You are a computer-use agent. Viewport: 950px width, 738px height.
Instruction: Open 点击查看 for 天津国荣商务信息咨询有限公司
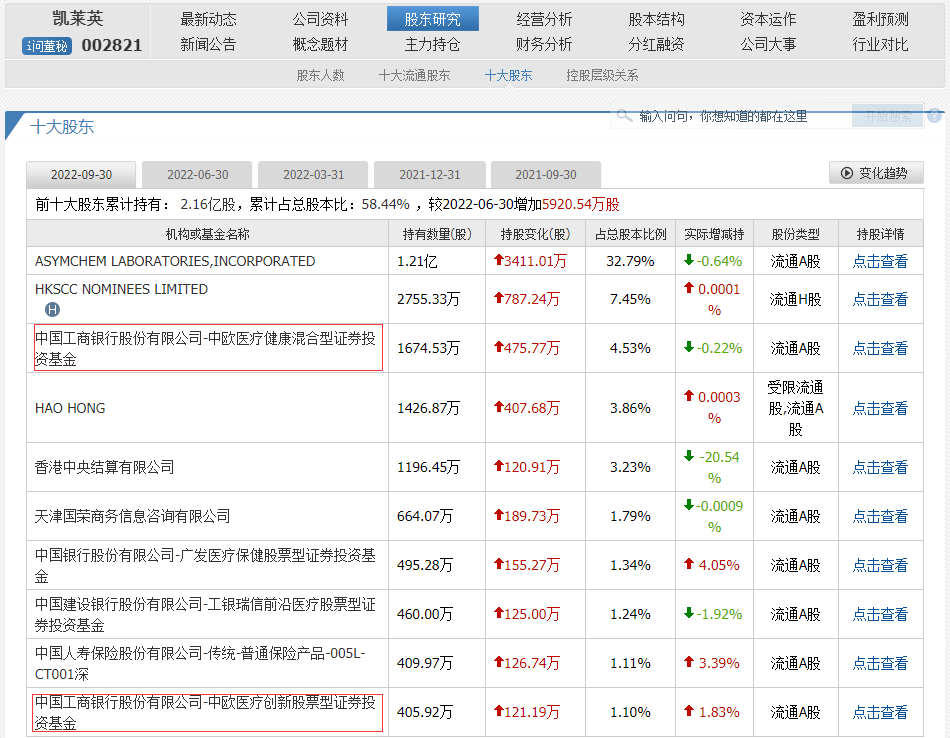click(880, 516)
